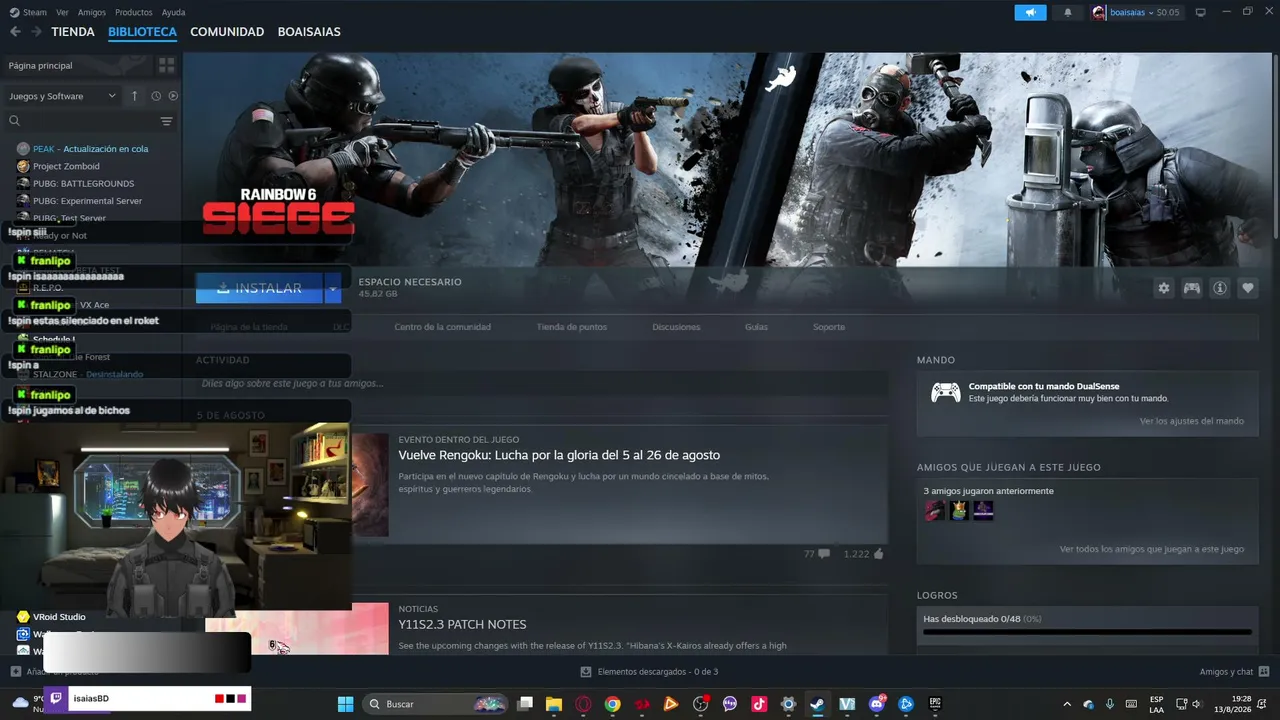Open Epic Games Launcher from taskbar
This screenshot has width=1280, height=720.
[935, 704]
